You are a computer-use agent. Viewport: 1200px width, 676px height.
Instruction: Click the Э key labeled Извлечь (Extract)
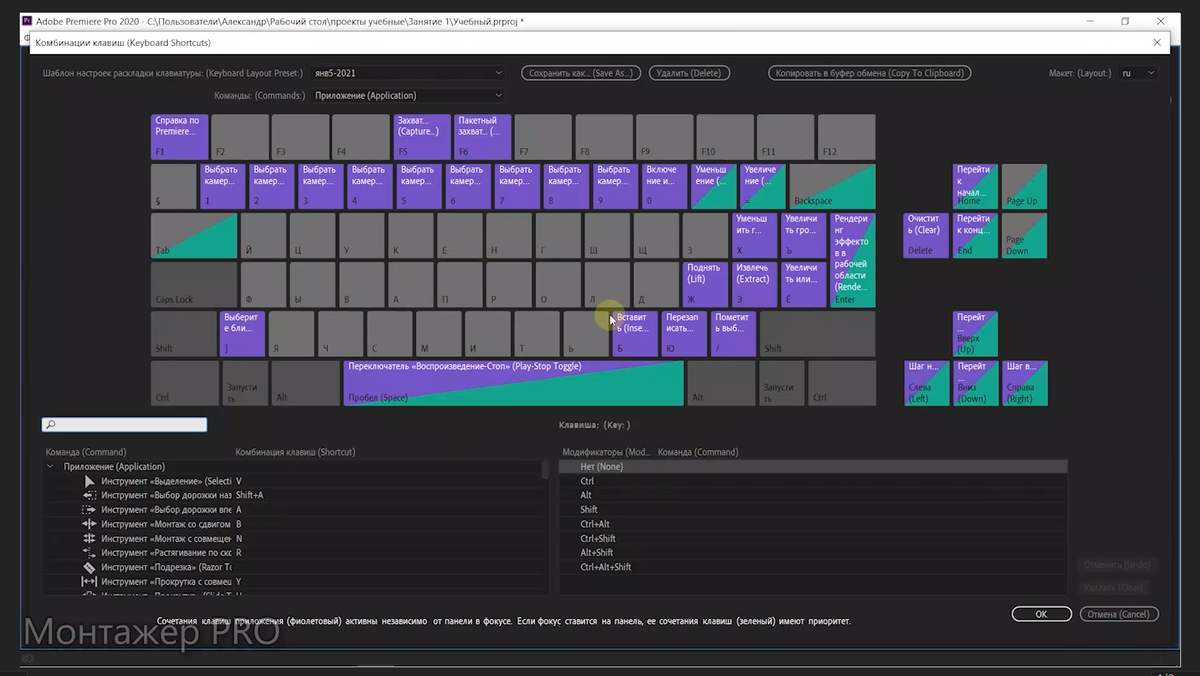click(x=754, y=284)
